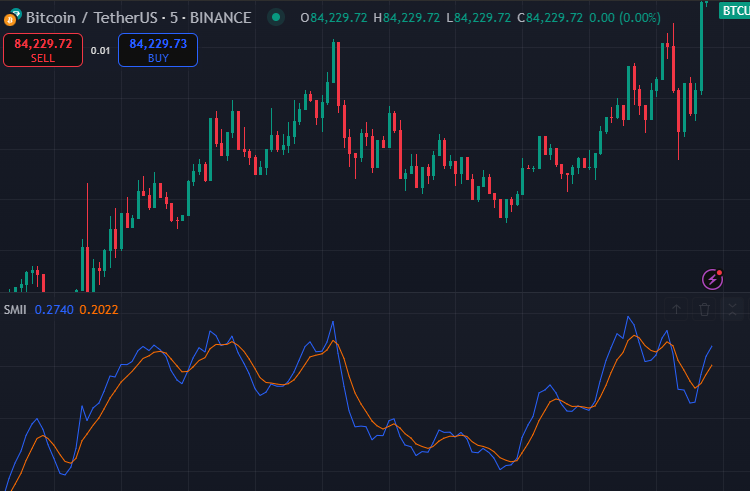Image resolution: width=750 pixels, height=491 pixels.
Task: Open the Bitcoin / TetherUS symbol title
Action: click(138, 18)
